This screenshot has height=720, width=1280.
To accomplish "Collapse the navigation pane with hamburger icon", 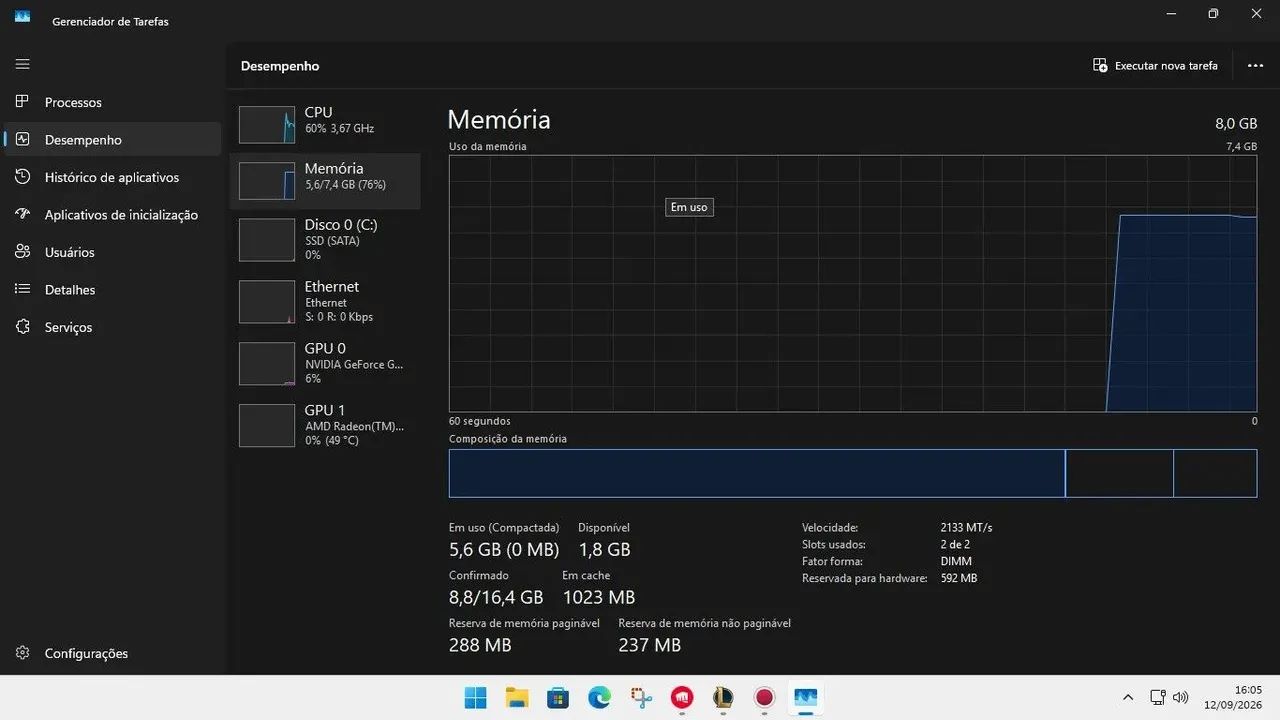I will tap(22, 64).
